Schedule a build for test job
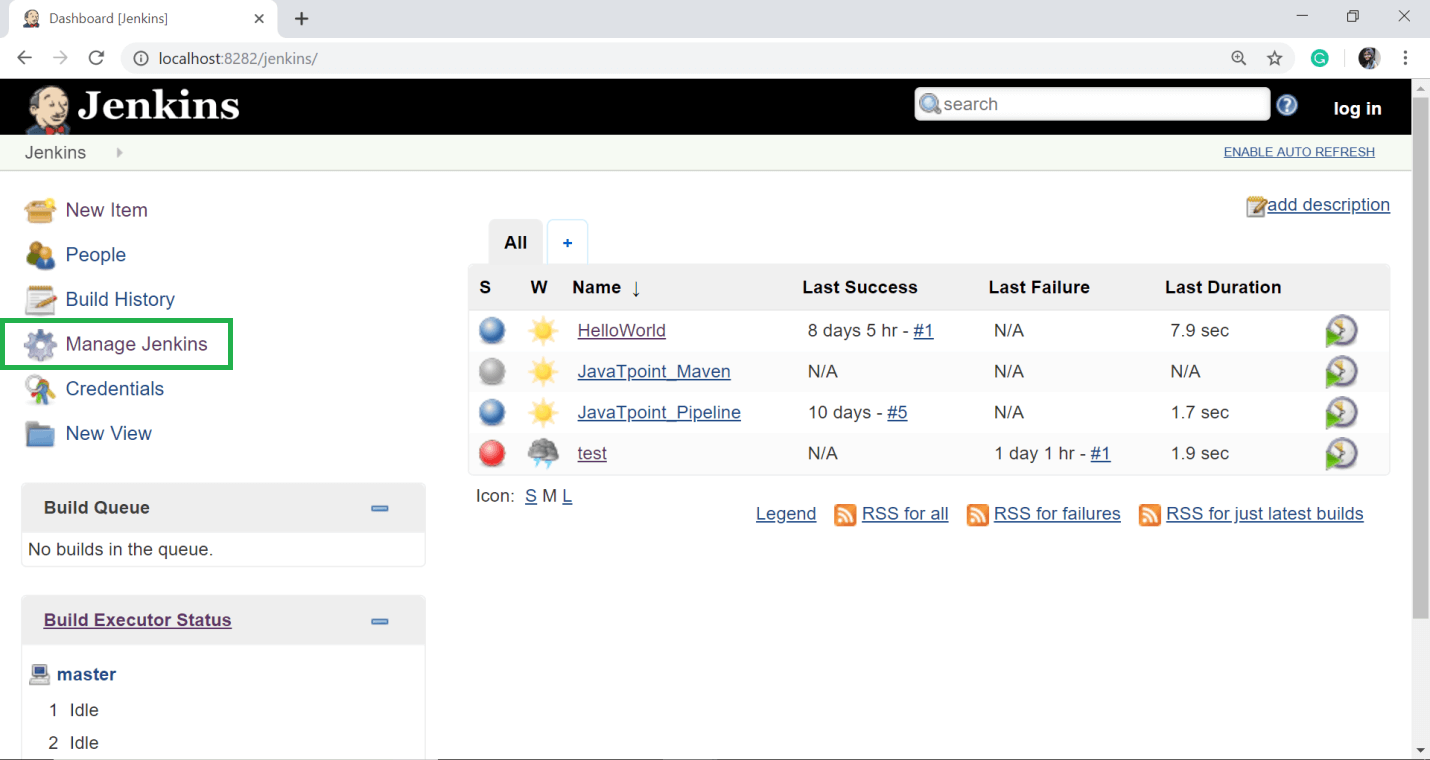The image size is (1430, 760). [1341, 454]
